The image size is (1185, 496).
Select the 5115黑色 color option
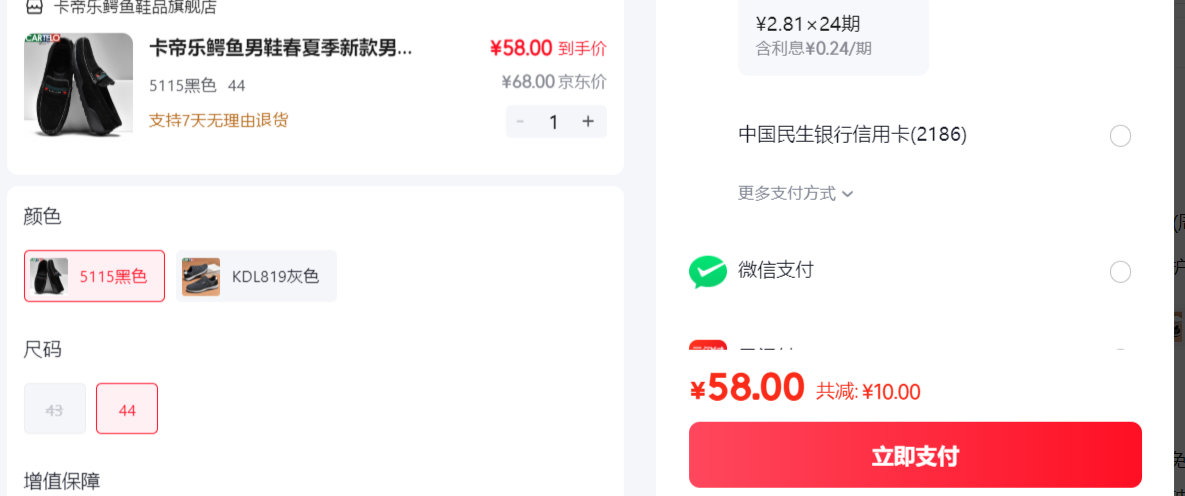coord(94,276)
